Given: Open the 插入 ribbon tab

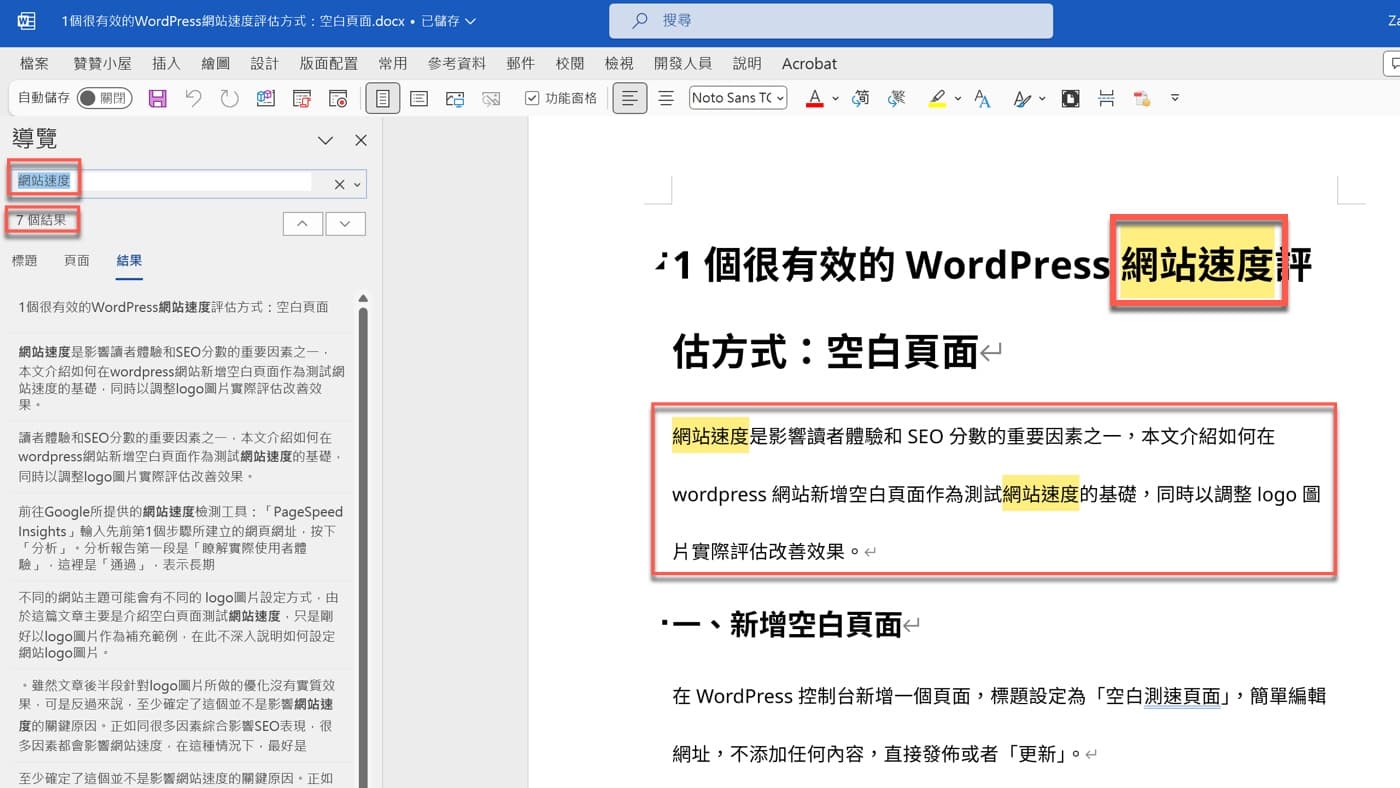Looking at the screenshot, I should pyautogui.click(x=166, y=63).
